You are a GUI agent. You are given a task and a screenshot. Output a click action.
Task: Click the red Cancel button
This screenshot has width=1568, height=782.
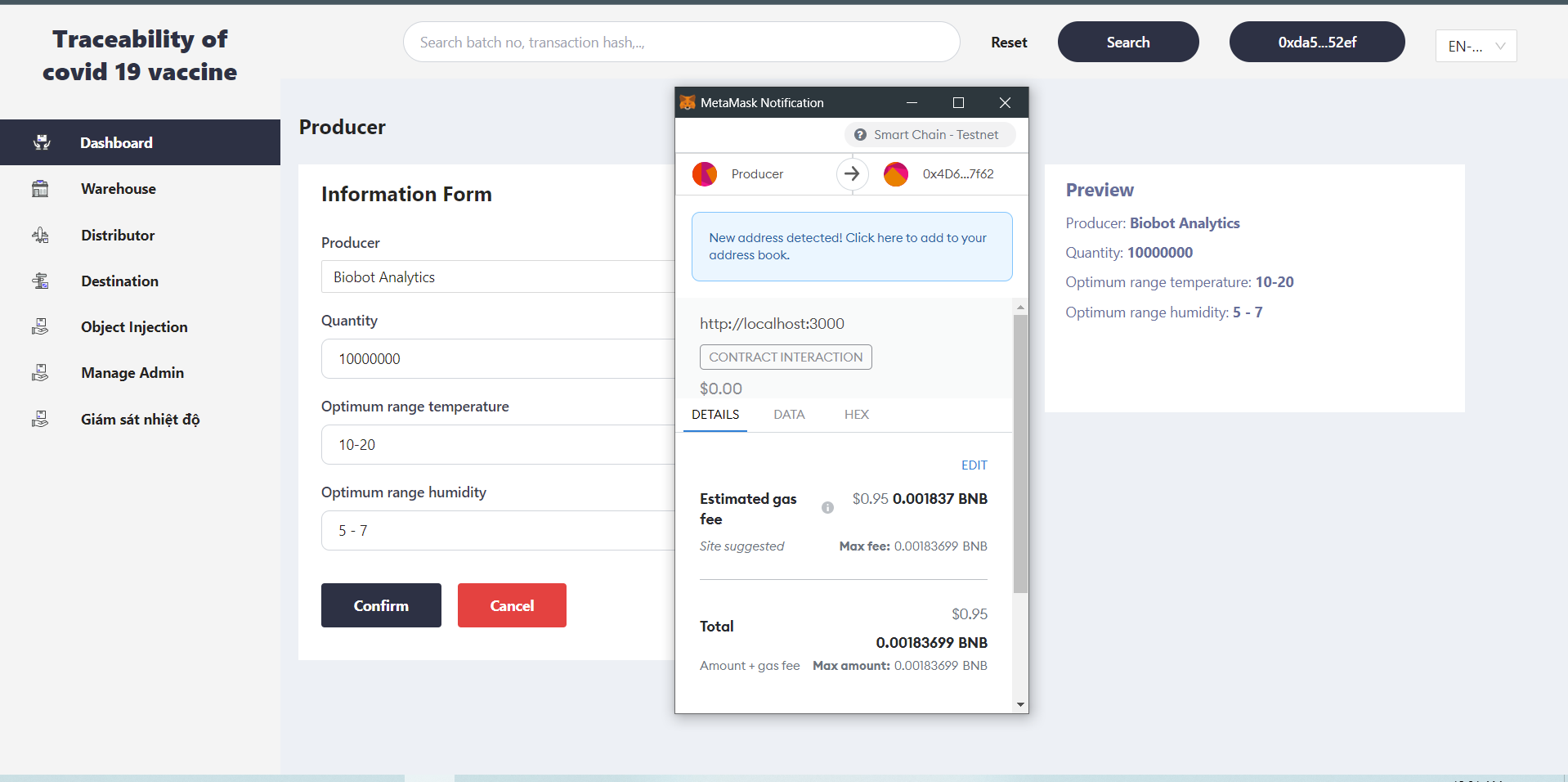click(x=512, y=605)
